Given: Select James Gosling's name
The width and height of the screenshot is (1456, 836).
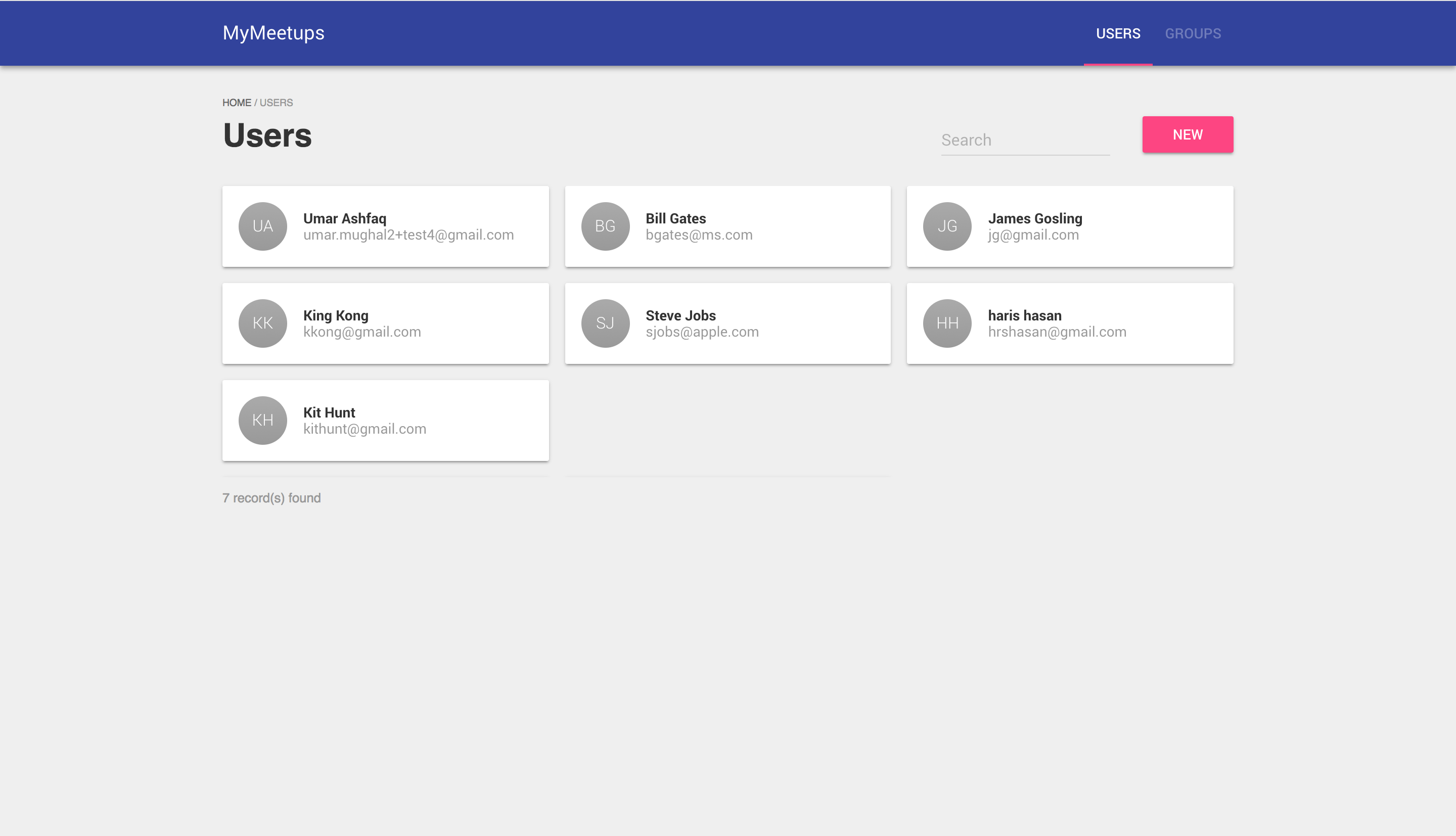Looking at the screenshot, I should [1034, 218].
